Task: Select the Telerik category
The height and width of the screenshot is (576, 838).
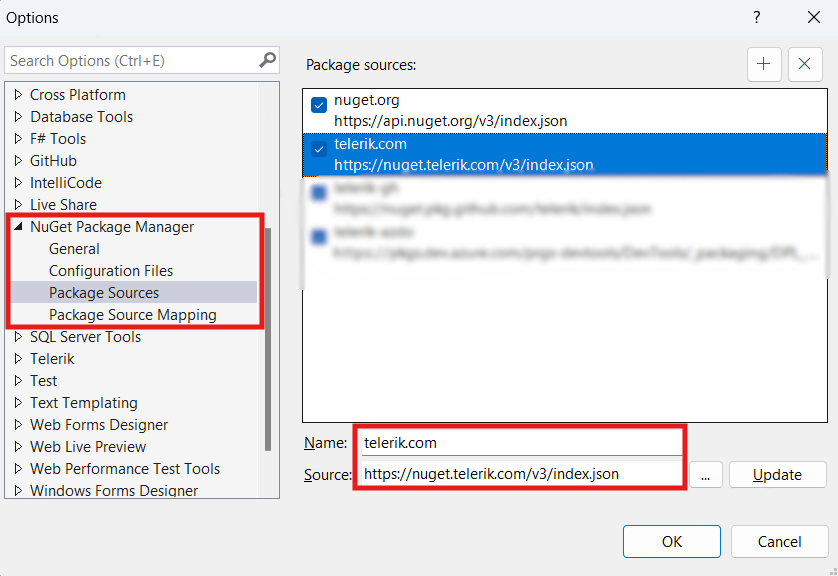Action: point(52,359)
